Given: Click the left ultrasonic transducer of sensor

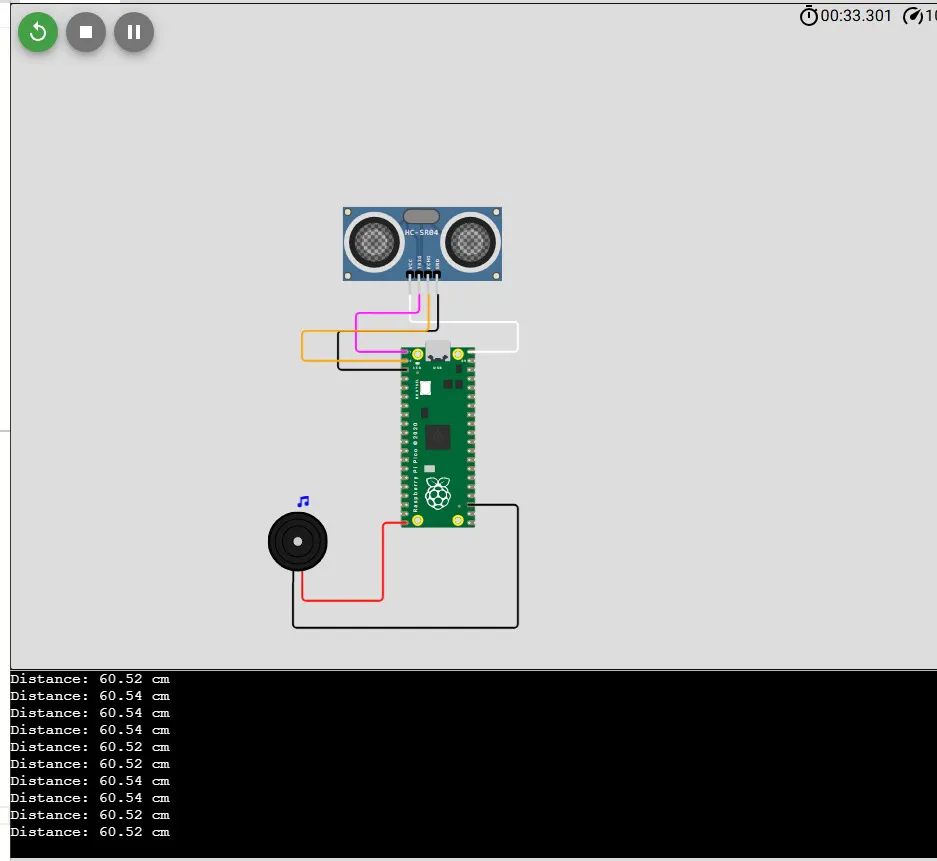Looking at the screenshot, I should (x=375, y=242).
